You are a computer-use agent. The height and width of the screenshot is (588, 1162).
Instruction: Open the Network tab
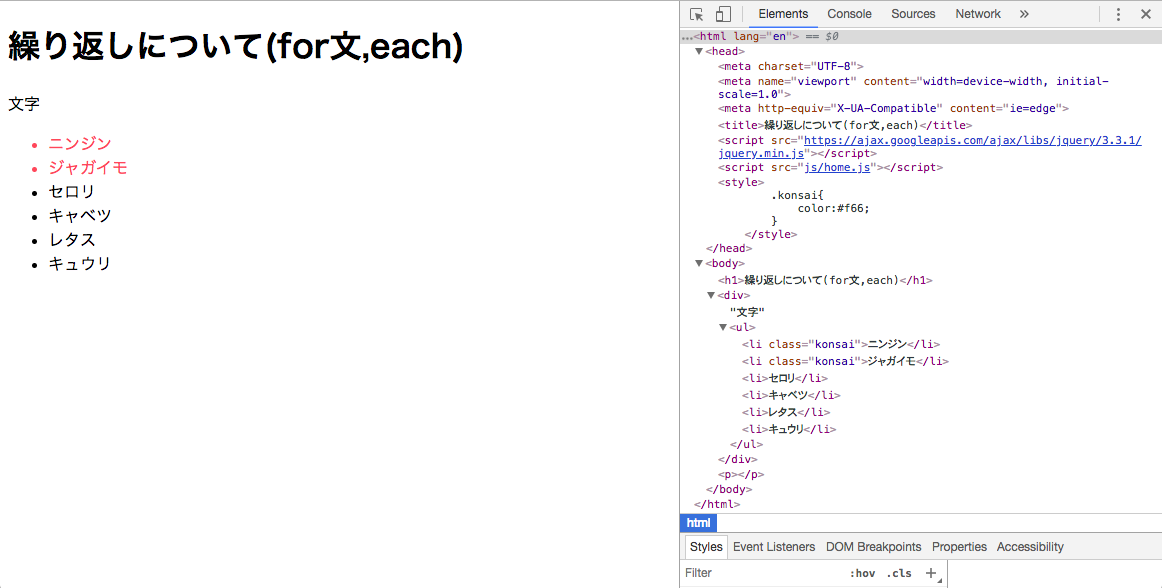pos(977,14)
